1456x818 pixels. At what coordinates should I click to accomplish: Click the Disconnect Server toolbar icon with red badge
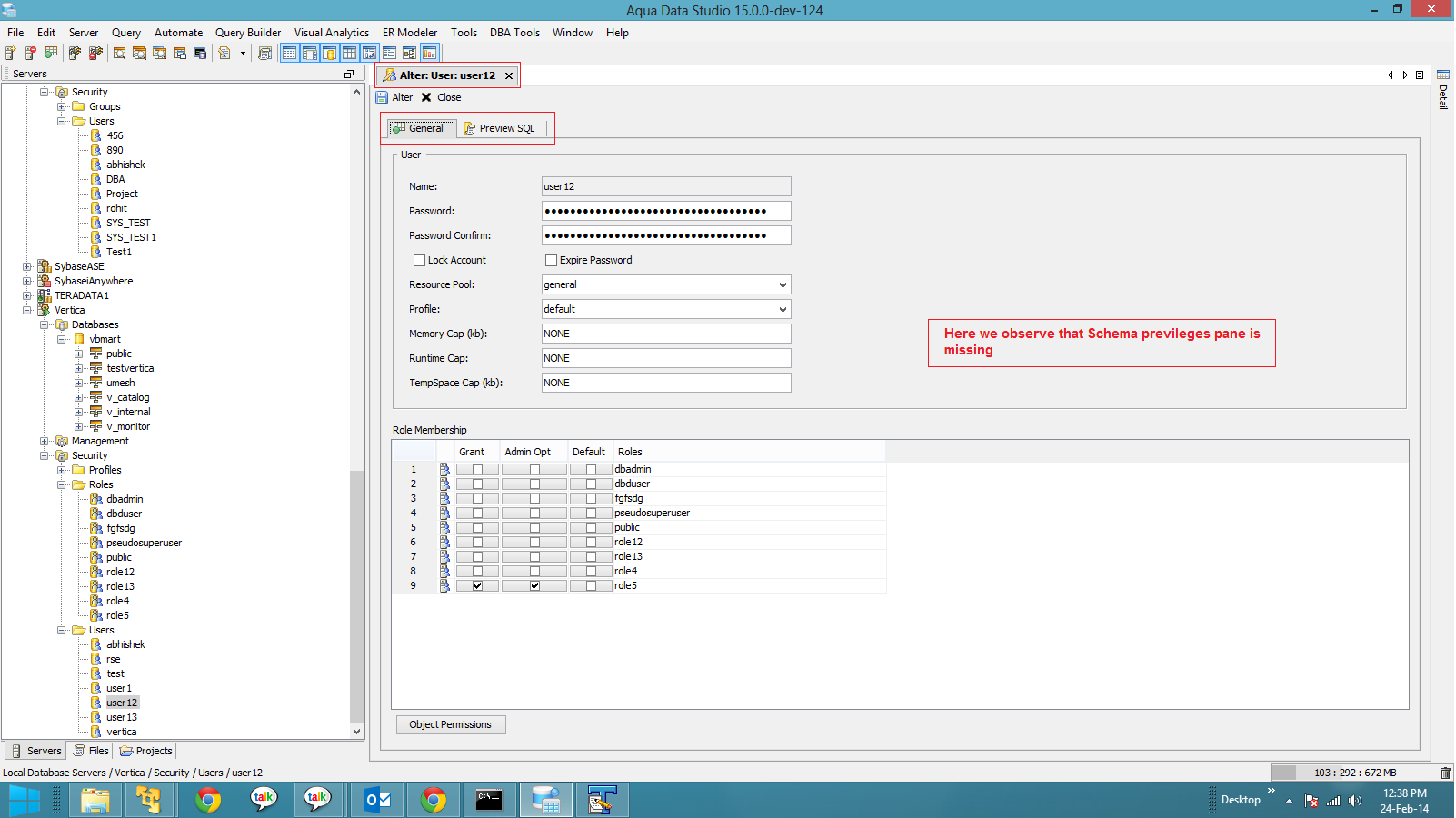[x=95, y=54]
